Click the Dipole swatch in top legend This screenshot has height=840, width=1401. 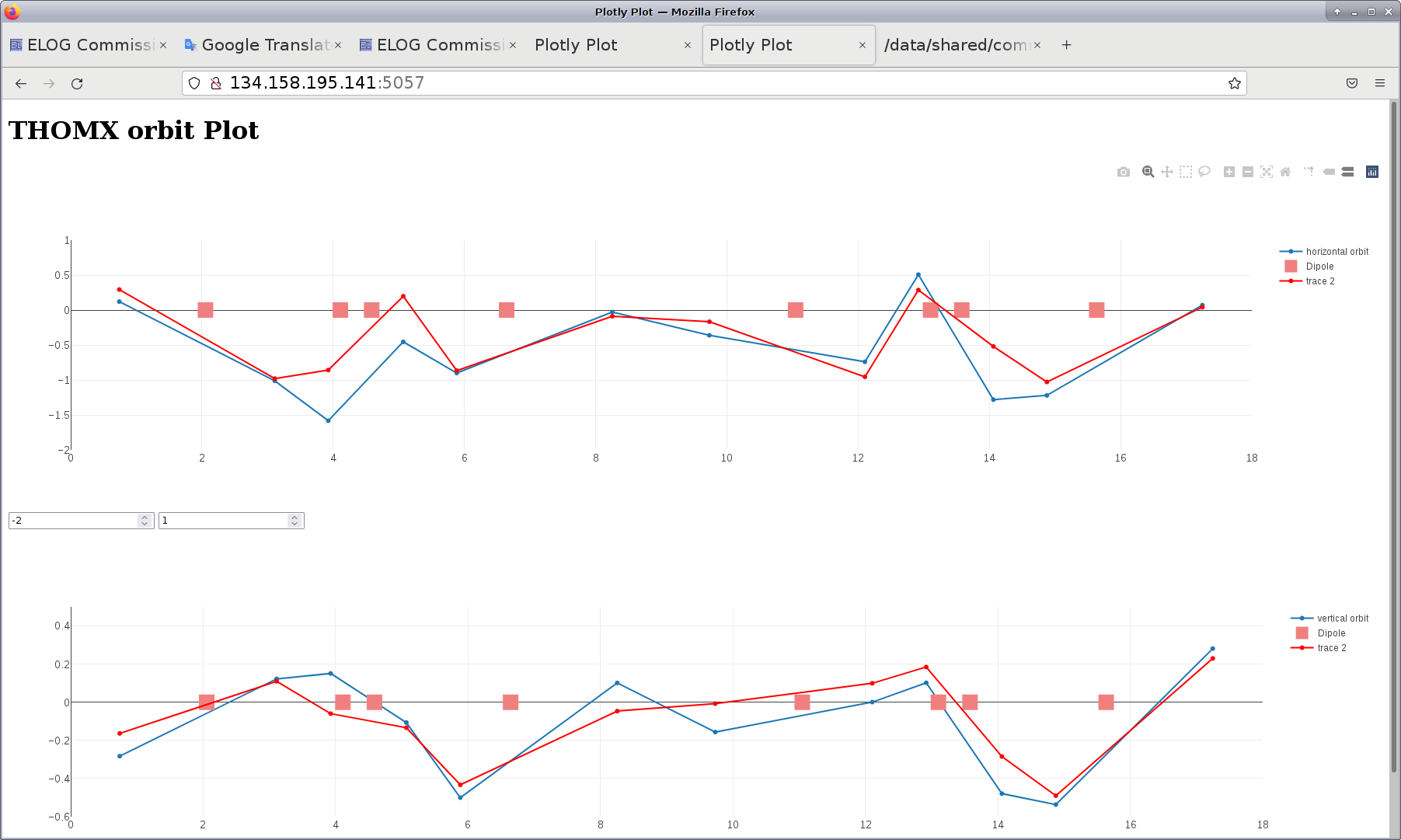(x=1291, y=267)
